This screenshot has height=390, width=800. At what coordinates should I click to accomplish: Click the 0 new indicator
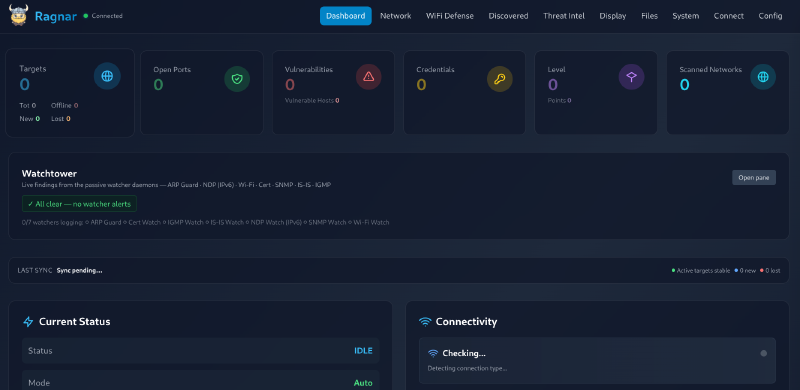point(745,271)
